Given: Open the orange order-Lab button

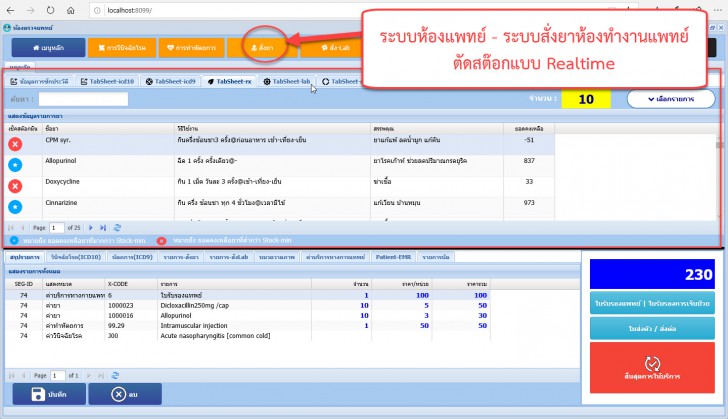Looking at the screenshot, I should point(335,48).
